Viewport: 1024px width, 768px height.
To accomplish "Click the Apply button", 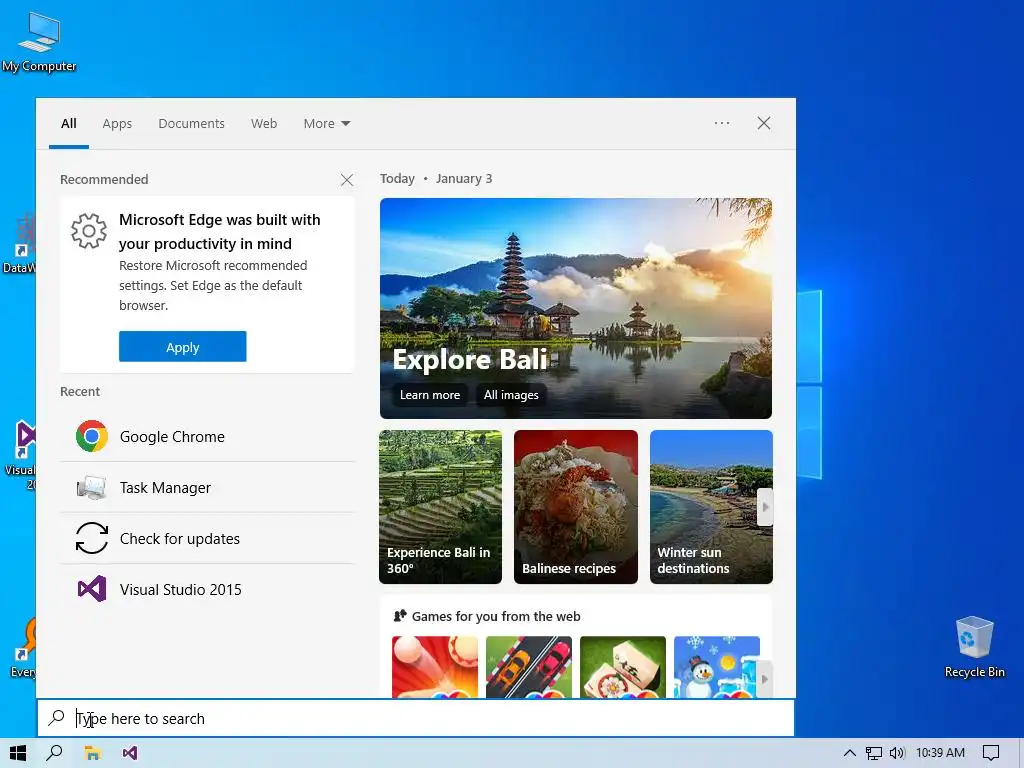I will 183,347.
